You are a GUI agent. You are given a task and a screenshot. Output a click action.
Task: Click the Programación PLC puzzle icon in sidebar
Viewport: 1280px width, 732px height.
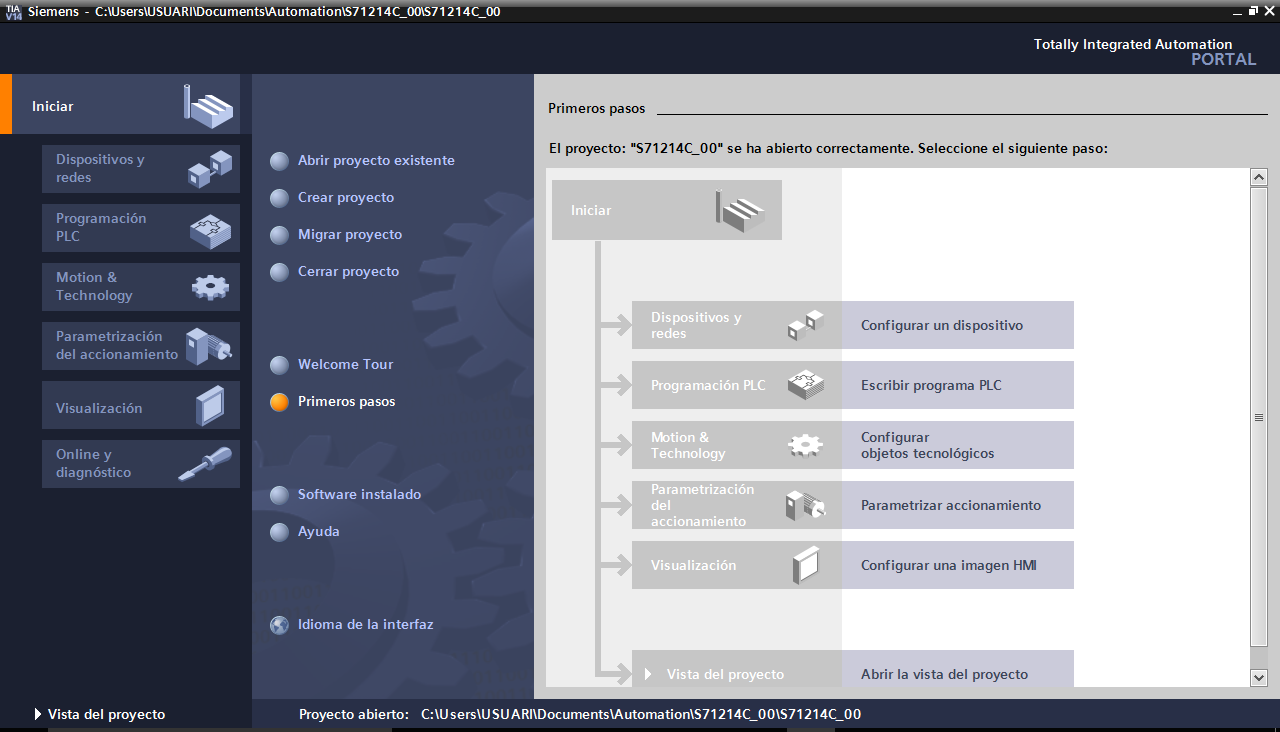coord(209,229)
